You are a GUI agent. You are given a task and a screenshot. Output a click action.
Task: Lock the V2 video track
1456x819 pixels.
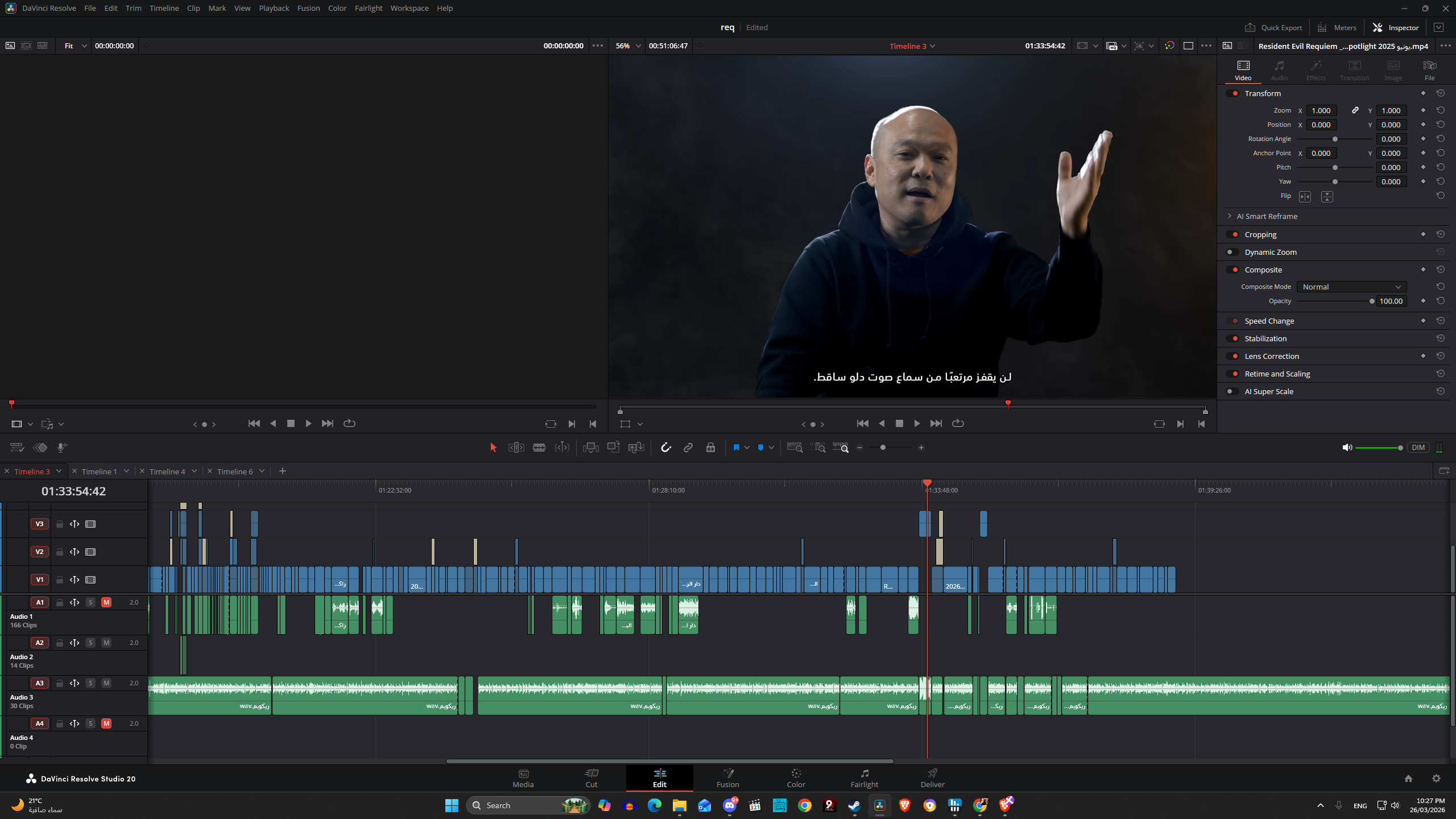(x=59, y=552)
